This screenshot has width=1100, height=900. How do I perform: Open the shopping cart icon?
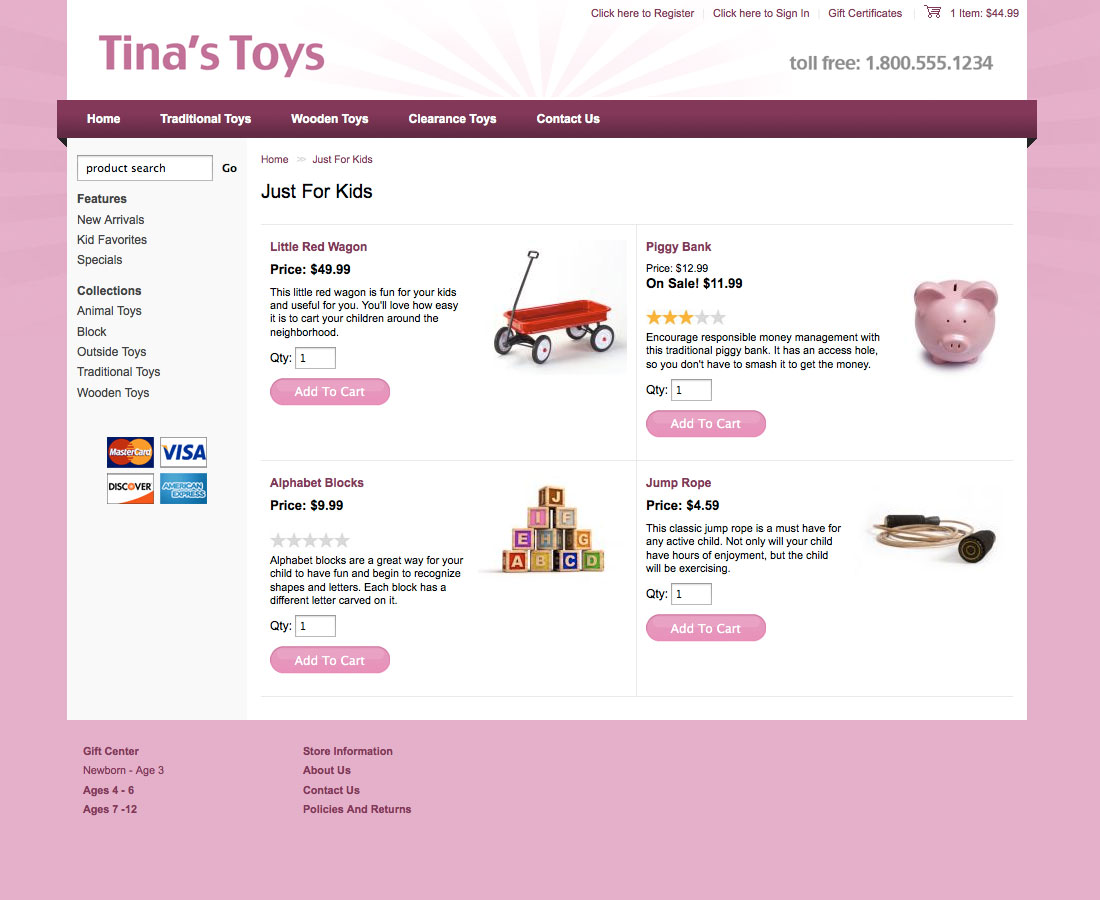[932, 12]
